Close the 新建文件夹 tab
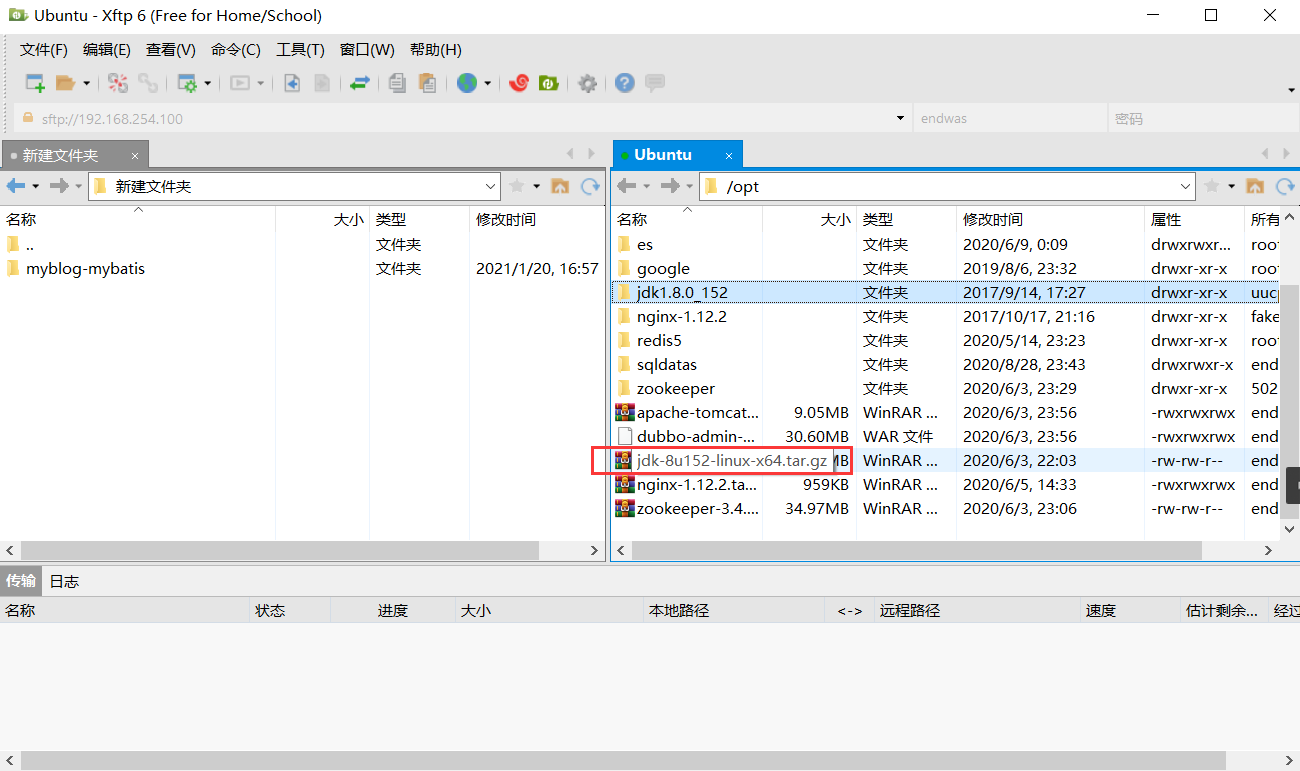The width and height of the screenshot is (1300, 771). coord(136,156)
